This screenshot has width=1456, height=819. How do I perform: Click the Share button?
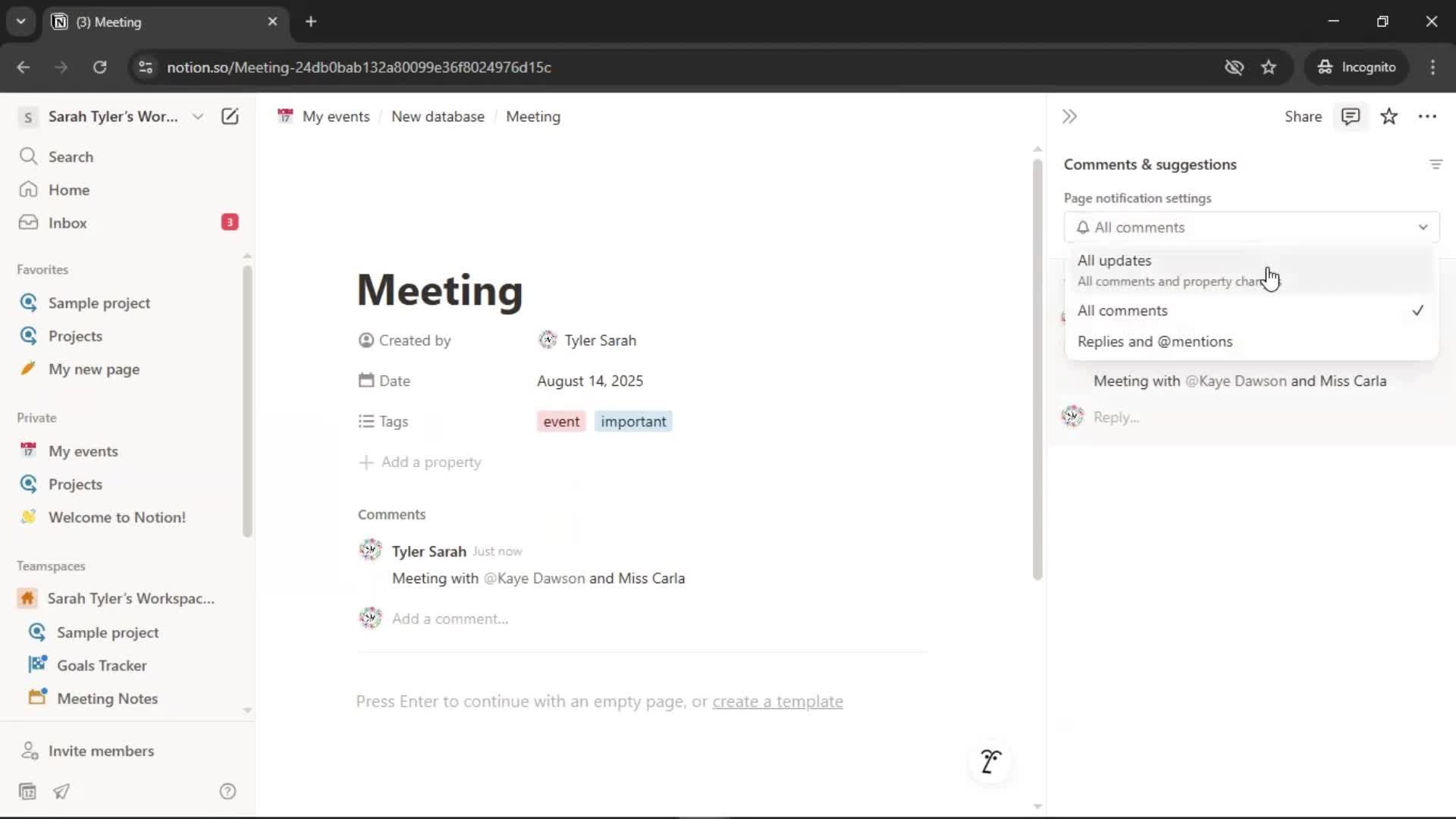coord(1303,116)
